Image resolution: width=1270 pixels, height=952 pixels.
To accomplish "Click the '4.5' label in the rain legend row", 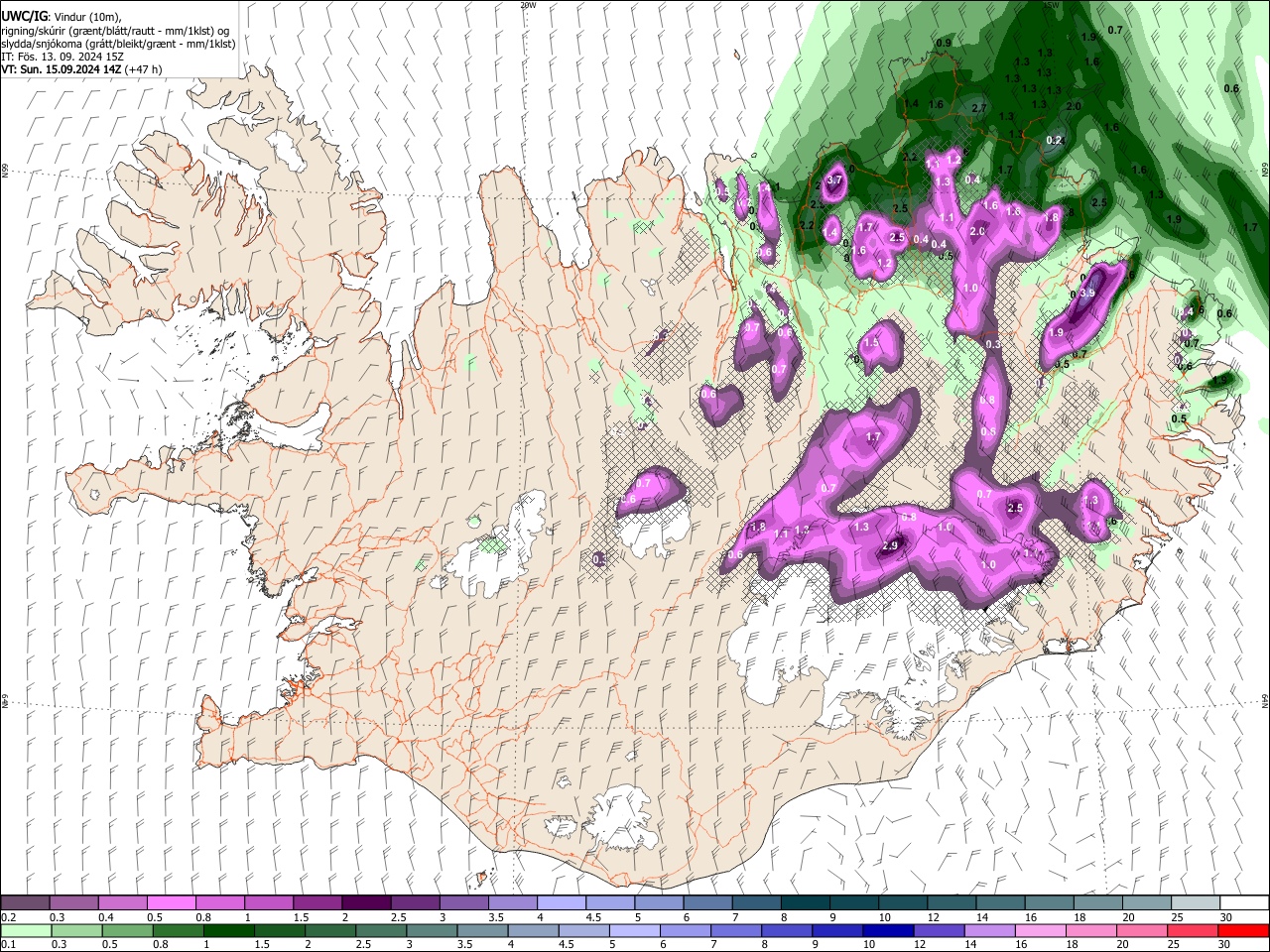I will tap(566, 944).
